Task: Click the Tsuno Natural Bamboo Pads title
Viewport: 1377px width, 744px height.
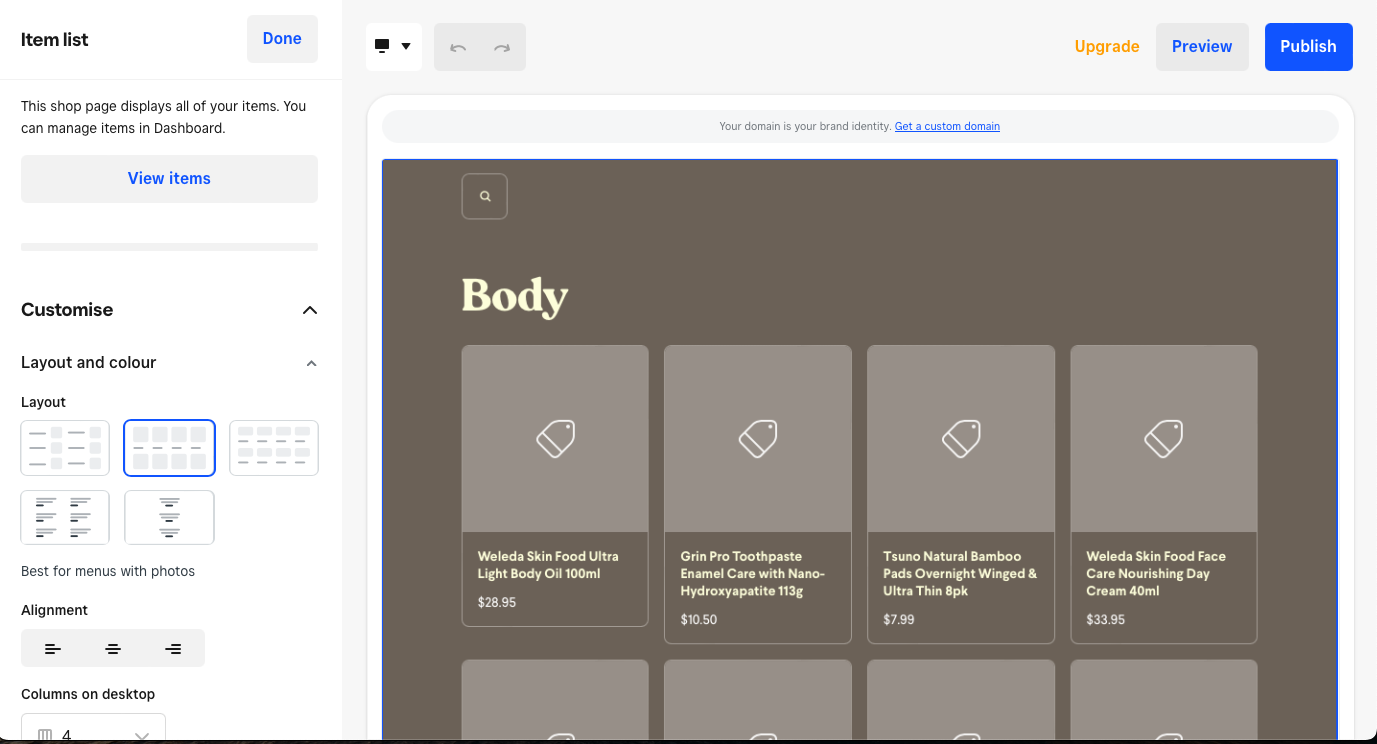Action: (960, 574)
